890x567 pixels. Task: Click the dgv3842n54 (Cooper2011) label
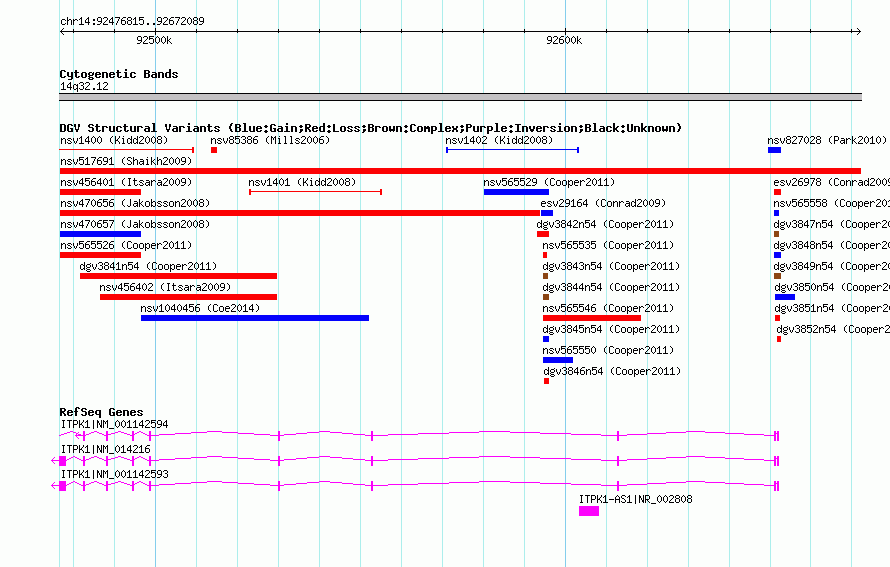click(605, 224)
